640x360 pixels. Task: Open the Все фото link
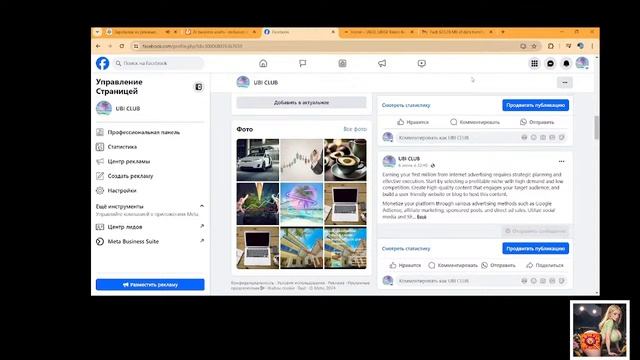click(355, 129)
